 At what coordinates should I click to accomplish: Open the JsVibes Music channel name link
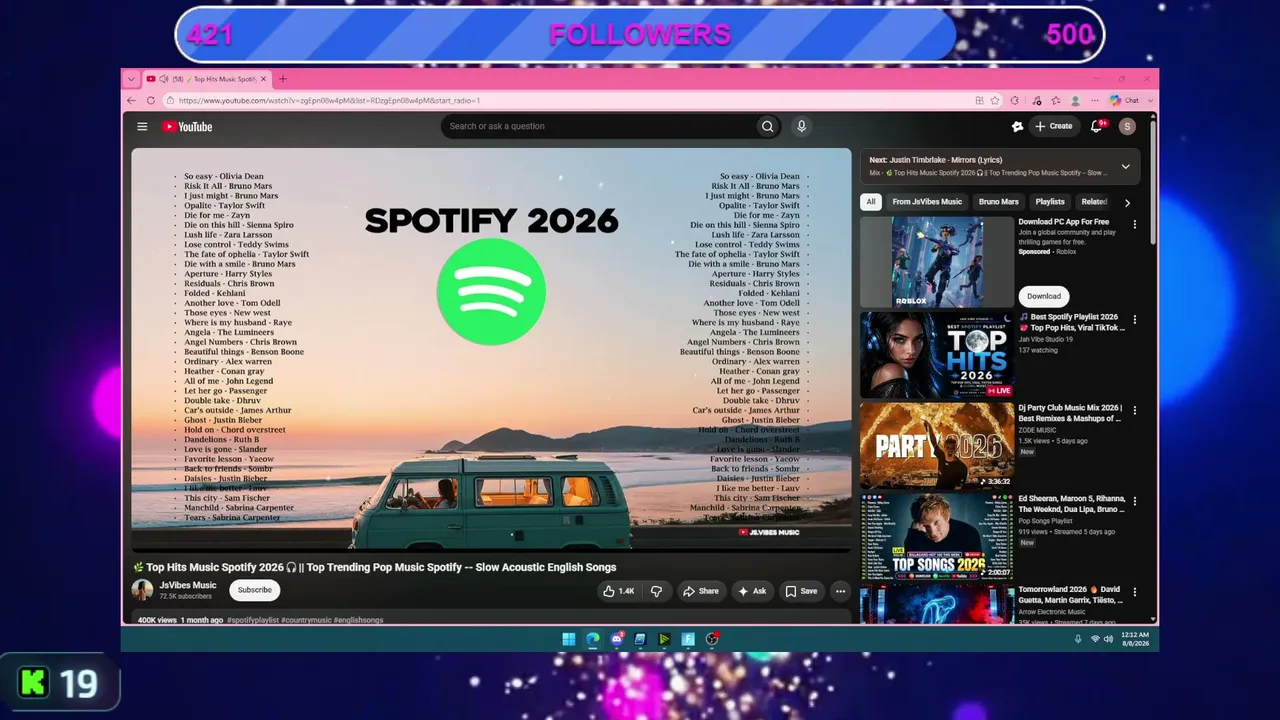pos(188,585)
